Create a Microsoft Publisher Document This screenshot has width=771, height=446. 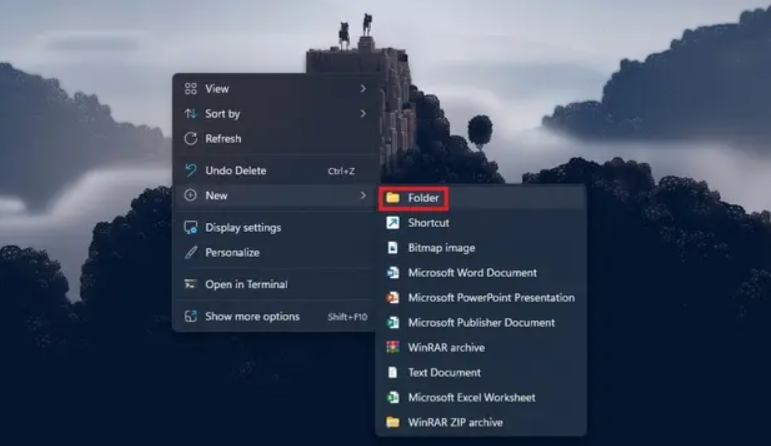[x=481, y=323]
